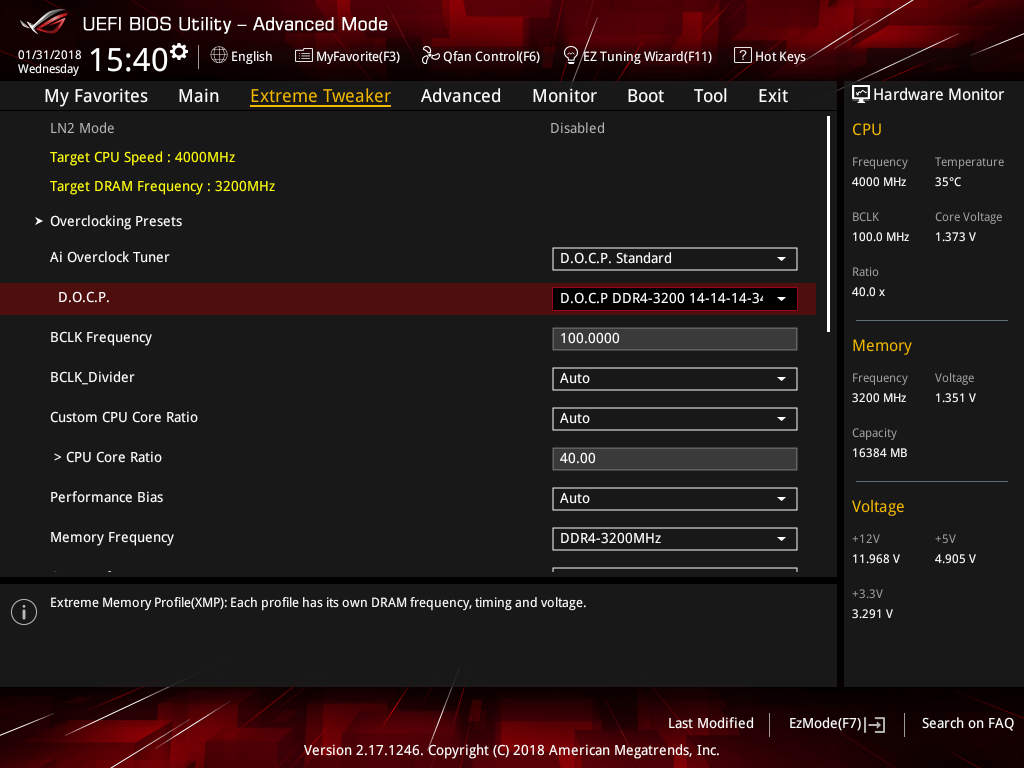Image resolution: width=1024 pixels, height=768 pixels.
Task: Click Capacity 16384 MB value
Action: point(880,453)
